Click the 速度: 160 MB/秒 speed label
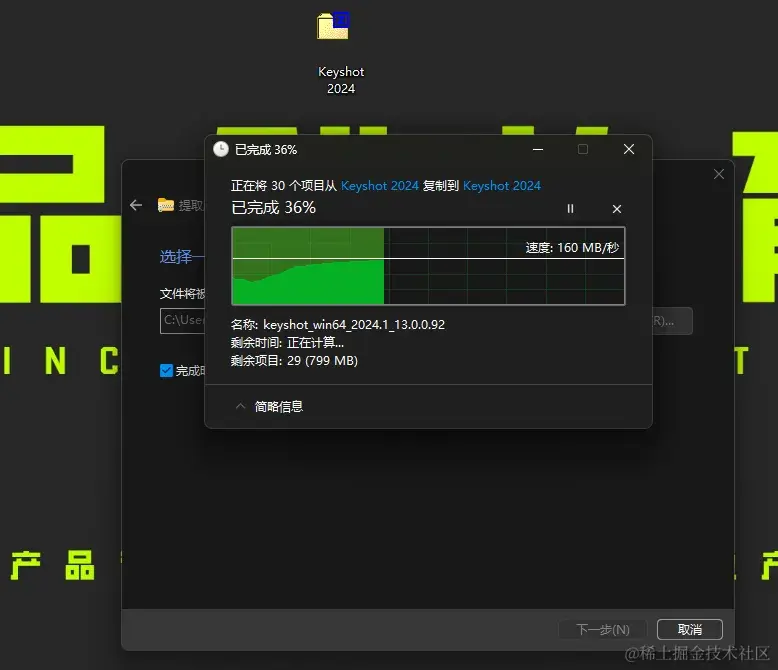Screen dimensions: 778x670 pyautogui.click(x=572, y=248)
